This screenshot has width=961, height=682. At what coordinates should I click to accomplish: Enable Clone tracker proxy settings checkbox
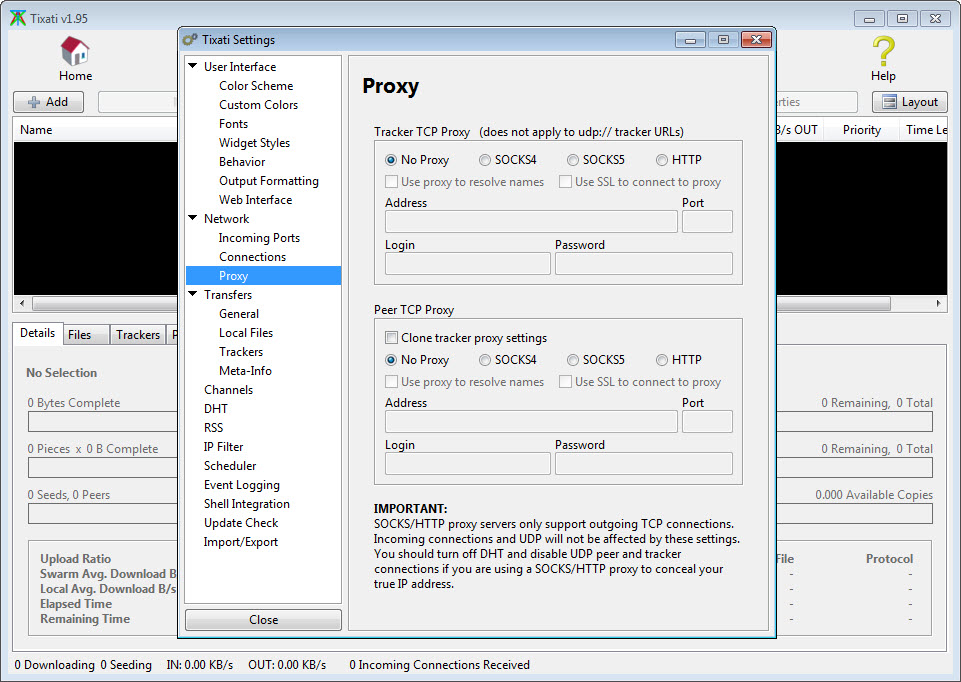click(391, 338)
